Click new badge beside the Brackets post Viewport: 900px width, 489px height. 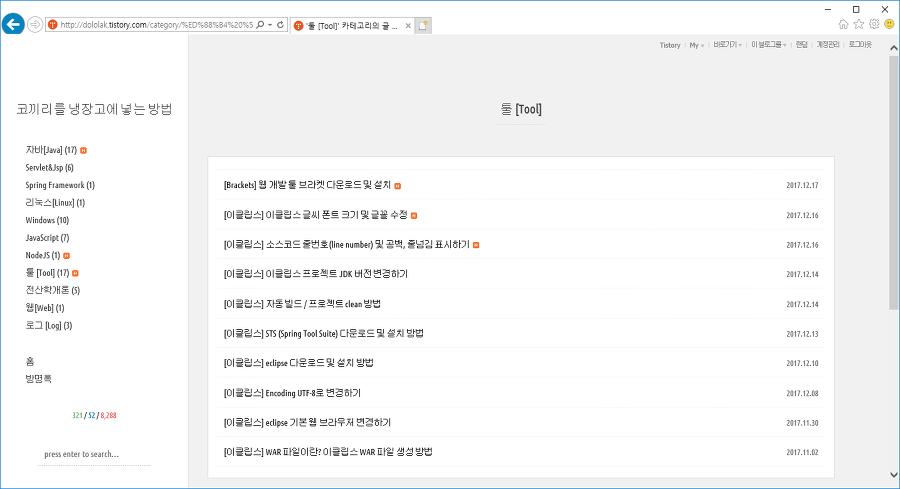point(398,186)
